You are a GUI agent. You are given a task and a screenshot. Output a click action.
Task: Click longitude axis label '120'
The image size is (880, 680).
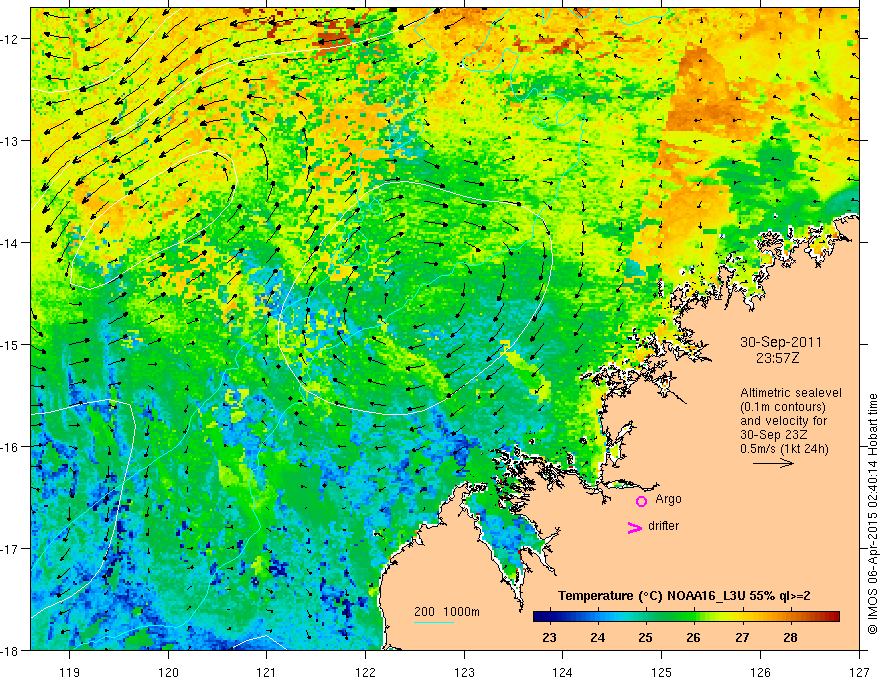(168, 672)
